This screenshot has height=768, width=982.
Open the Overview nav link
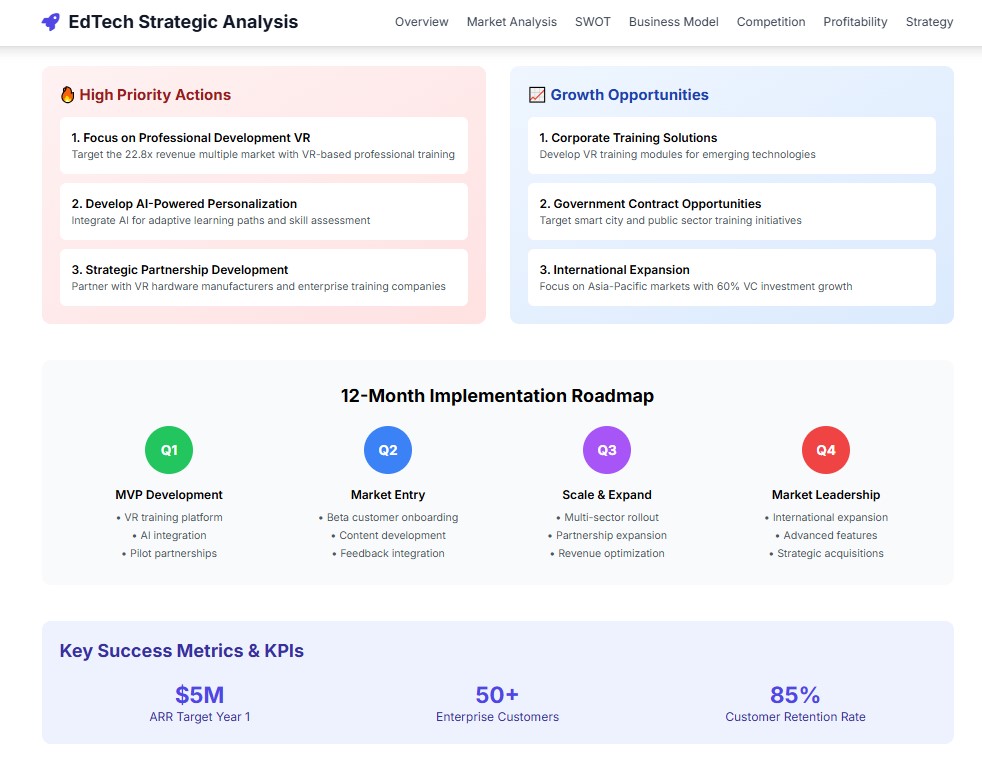pos(421,22)
